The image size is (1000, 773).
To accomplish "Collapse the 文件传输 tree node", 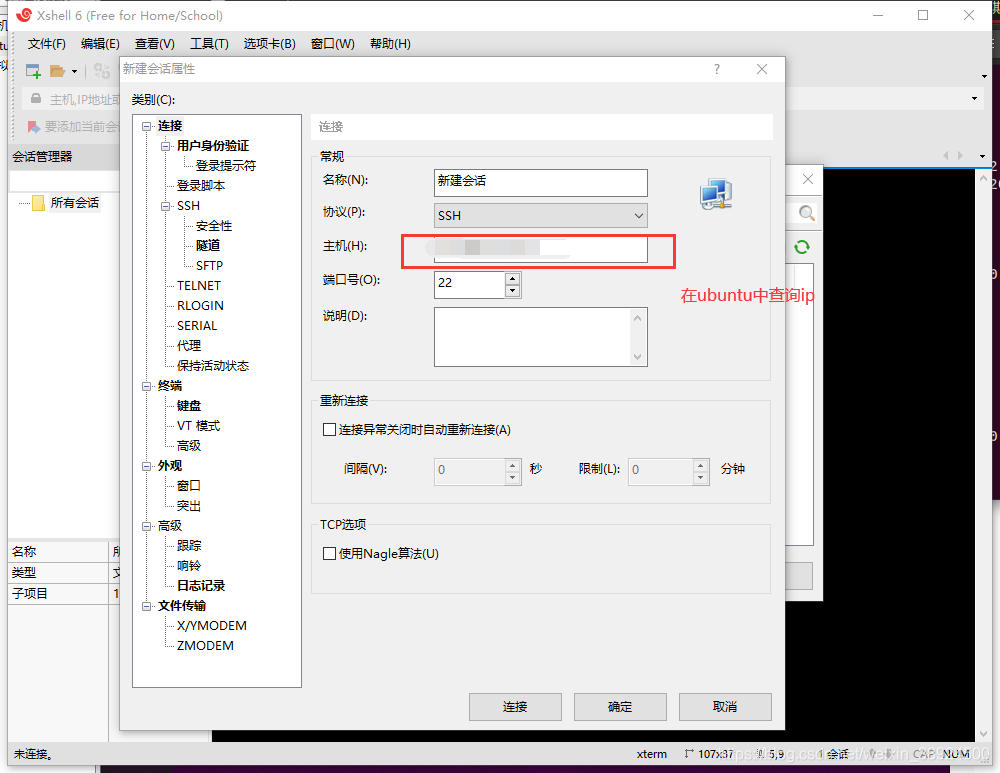I will (147, 606).
